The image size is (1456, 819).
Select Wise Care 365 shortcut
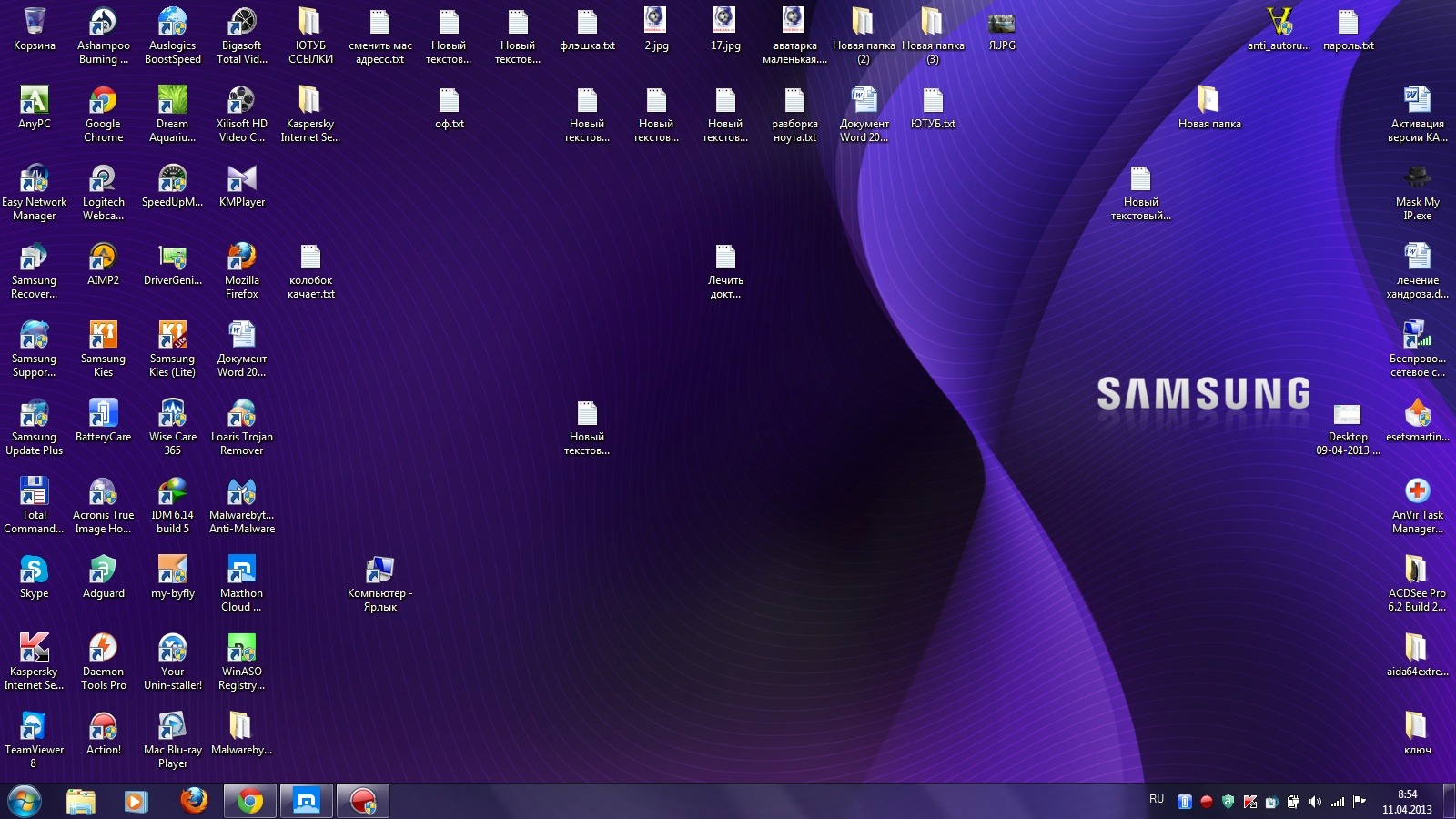[x=173, y=427]
